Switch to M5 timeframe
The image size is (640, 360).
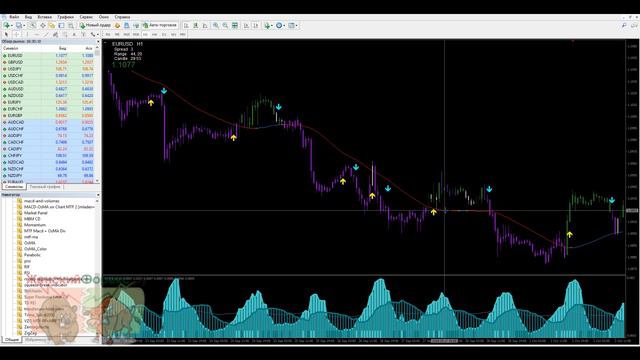coord(117,34)
